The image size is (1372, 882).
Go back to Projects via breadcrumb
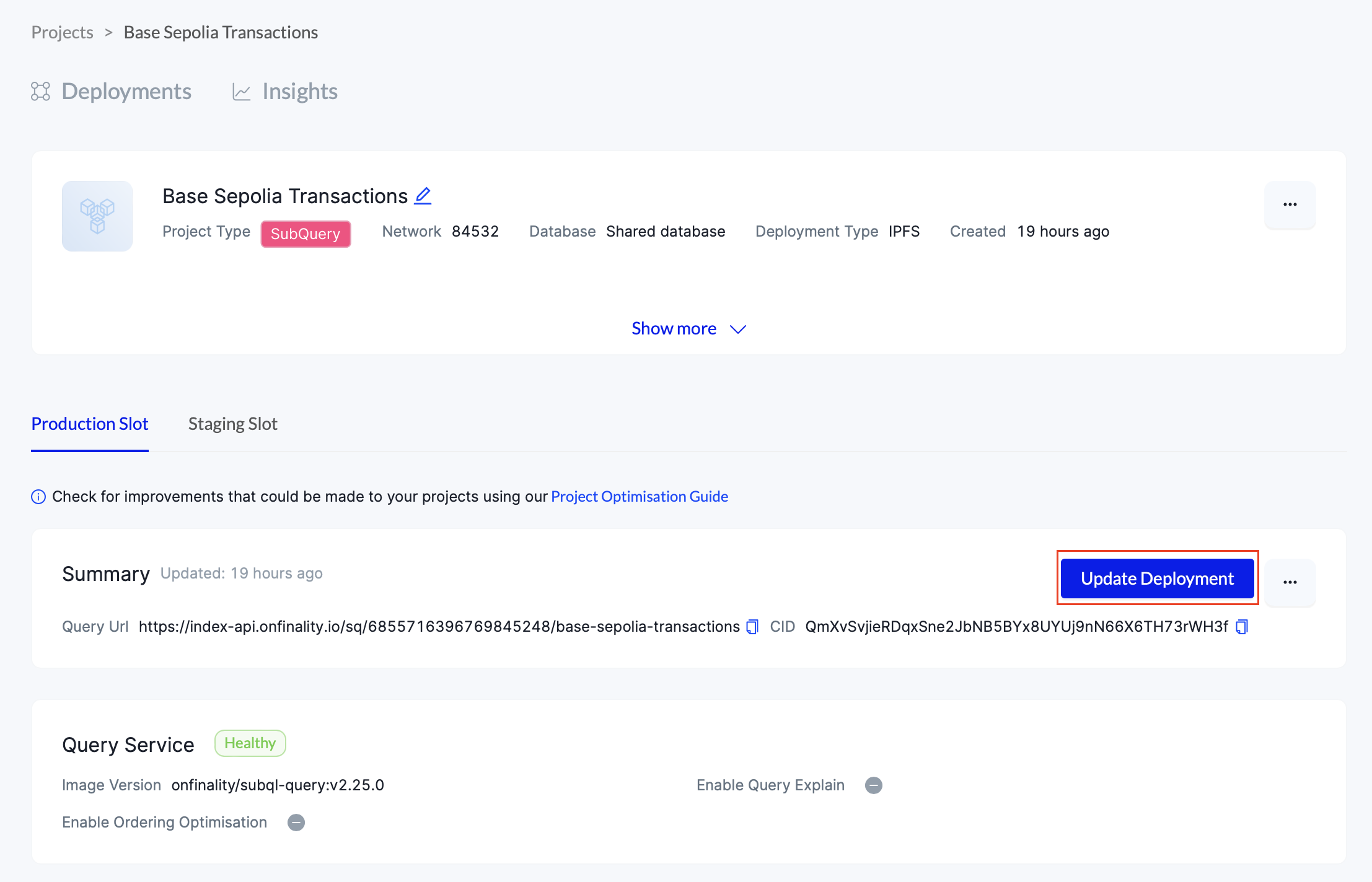point(62,32)
